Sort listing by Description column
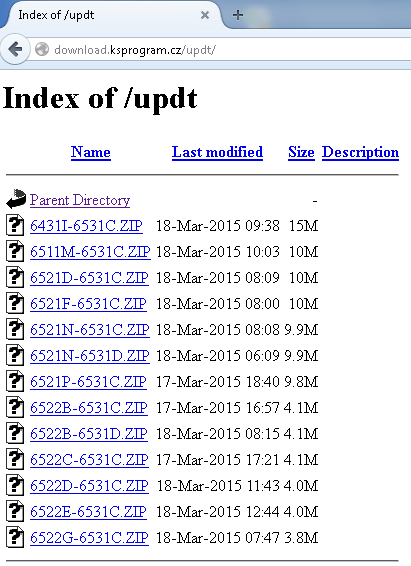The width and height of the screenshot is (411, 566). [x=360, y=152]
